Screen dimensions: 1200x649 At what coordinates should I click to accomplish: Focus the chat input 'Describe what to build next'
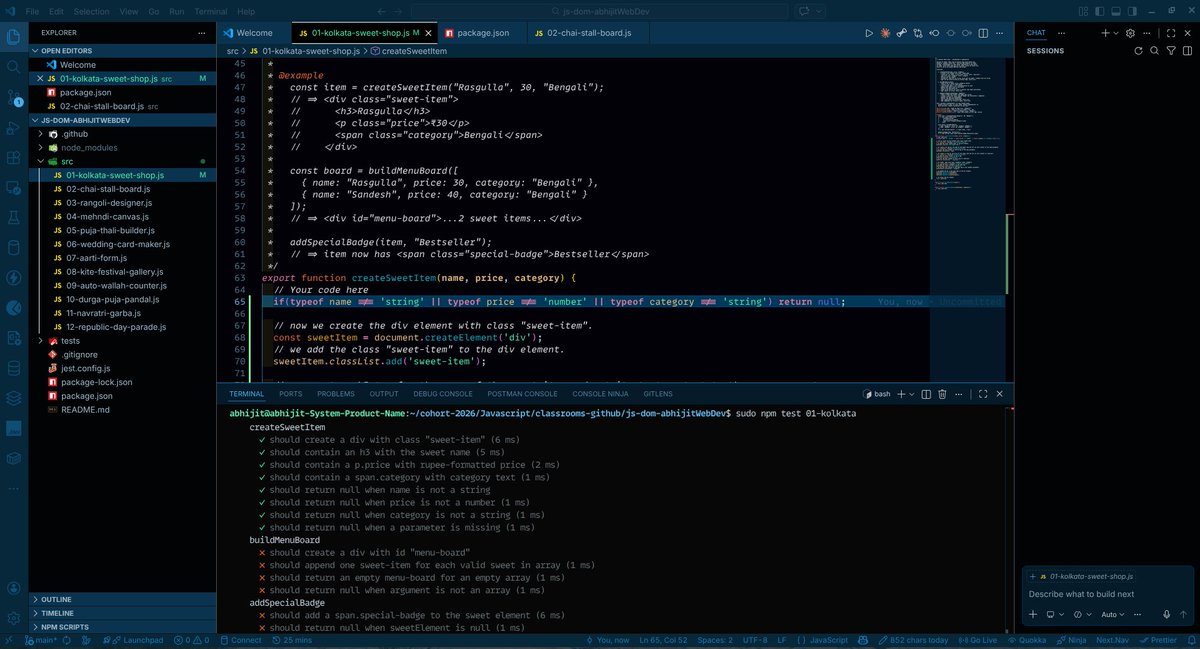click(x=1081, y=594)
